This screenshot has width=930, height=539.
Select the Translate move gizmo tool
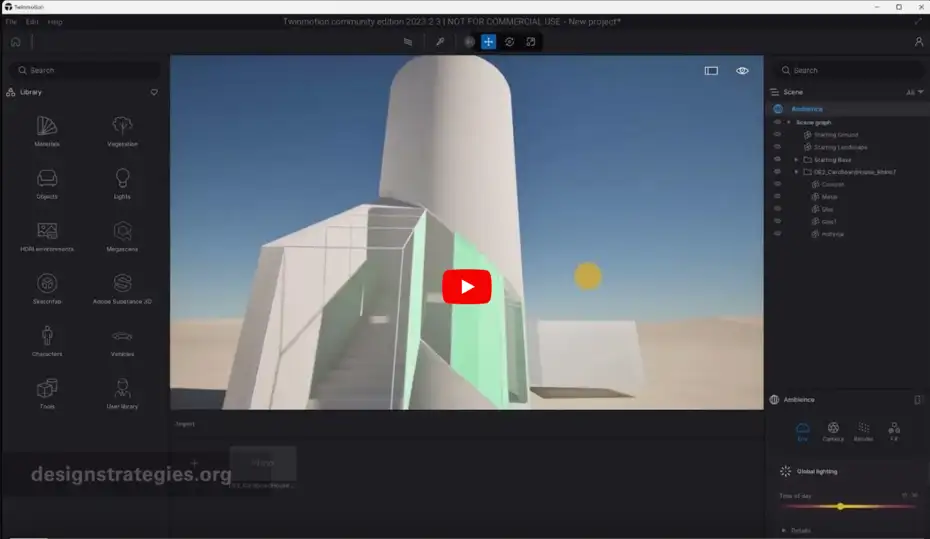[488, 42]
